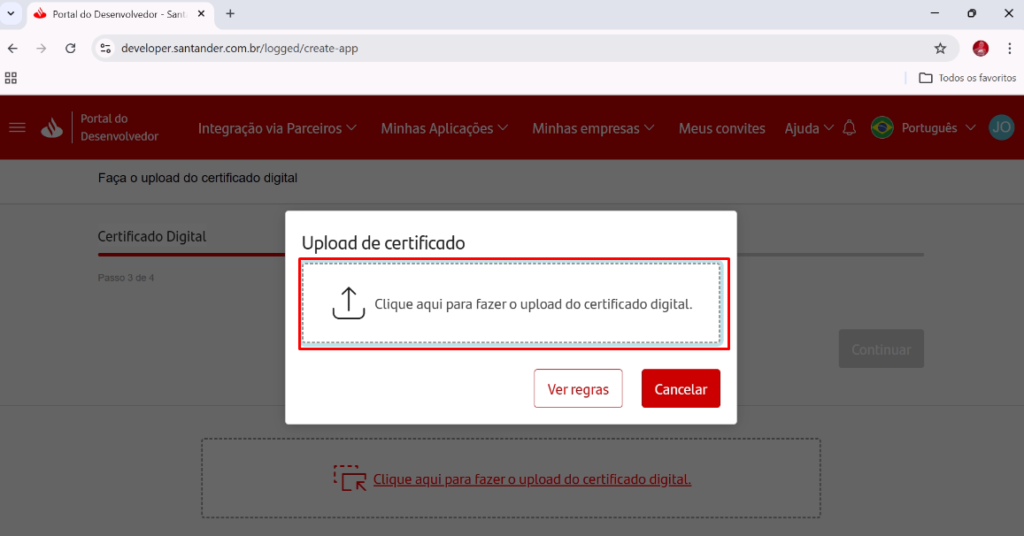This screenshot has height=536, width=1024.
Task: Bookmark this page with star icon
Action: pos(940,48)
